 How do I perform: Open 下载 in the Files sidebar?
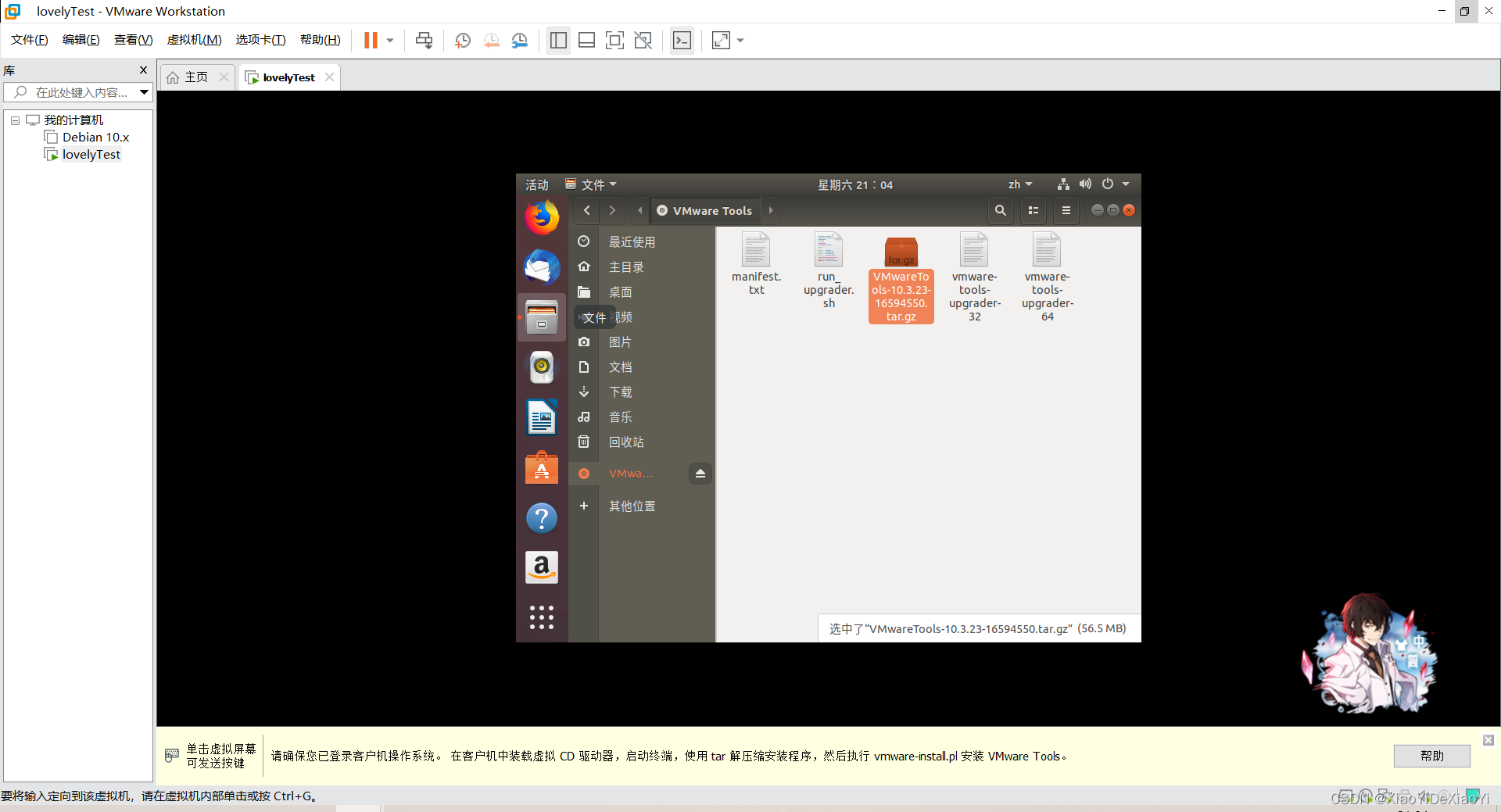click(x=642, y=392)
